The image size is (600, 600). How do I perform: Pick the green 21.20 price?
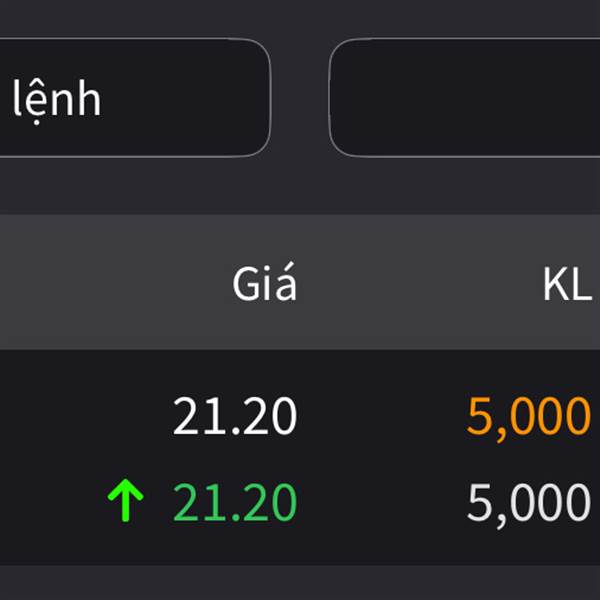(235, 502)
